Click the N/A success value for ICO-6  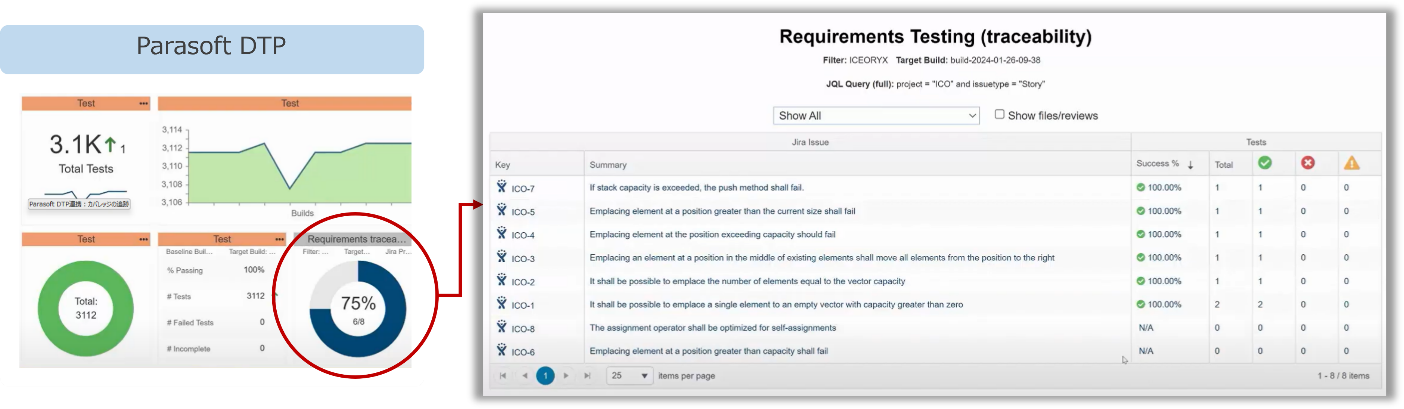pyautogui.click(x=1146, y=351)
